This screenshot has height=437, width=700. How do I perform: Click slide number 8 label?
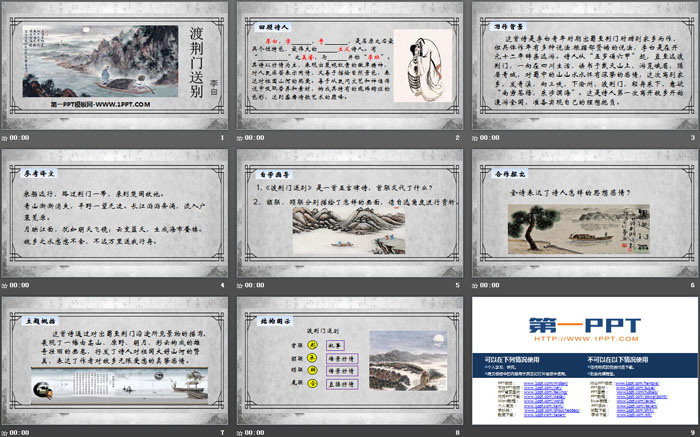458,433
